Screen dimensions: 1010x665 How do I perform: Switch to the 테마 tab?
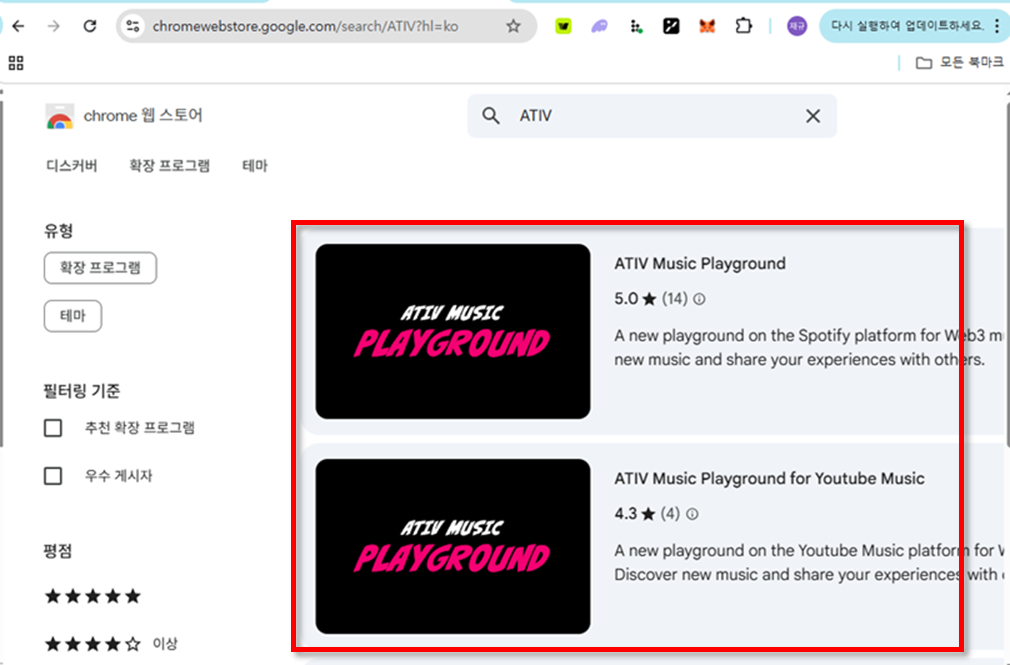(254, 166)
